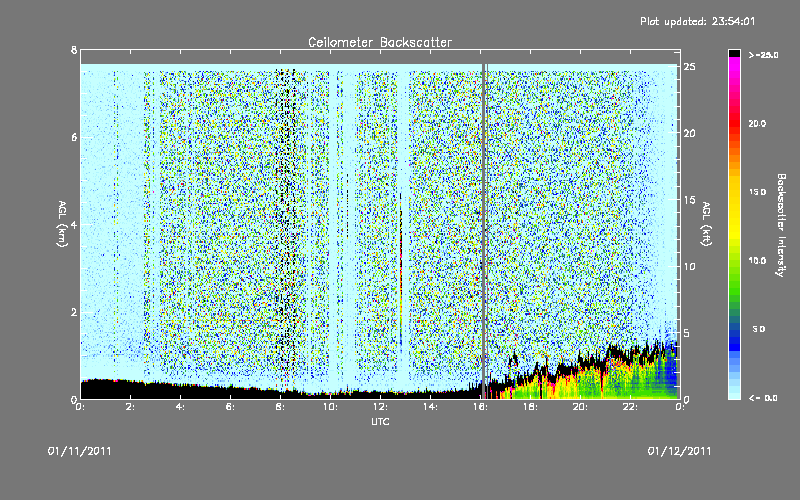800x500 pixels.
Task: Click the '15' kft label on right axis
Action: 690,200
